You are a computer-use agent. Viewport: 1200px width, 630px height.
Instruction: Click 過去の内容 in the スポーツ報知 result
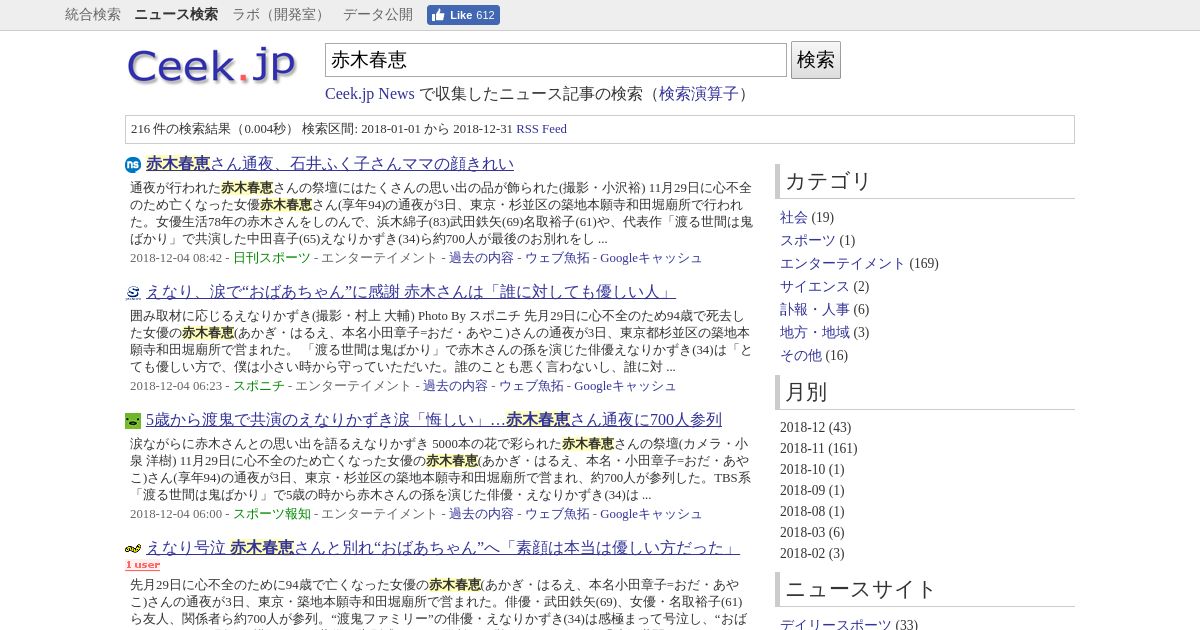pyautogui.click(x=481, y=514)
